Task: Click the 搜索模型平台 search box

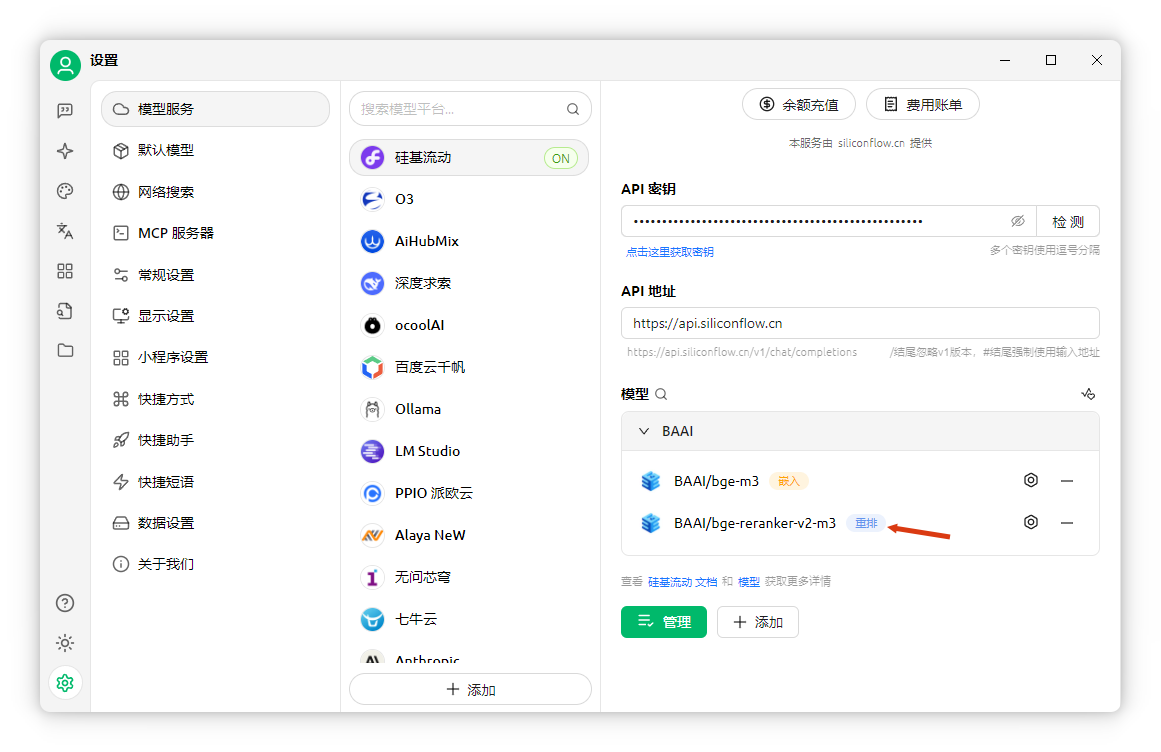Action: (460, 109)
